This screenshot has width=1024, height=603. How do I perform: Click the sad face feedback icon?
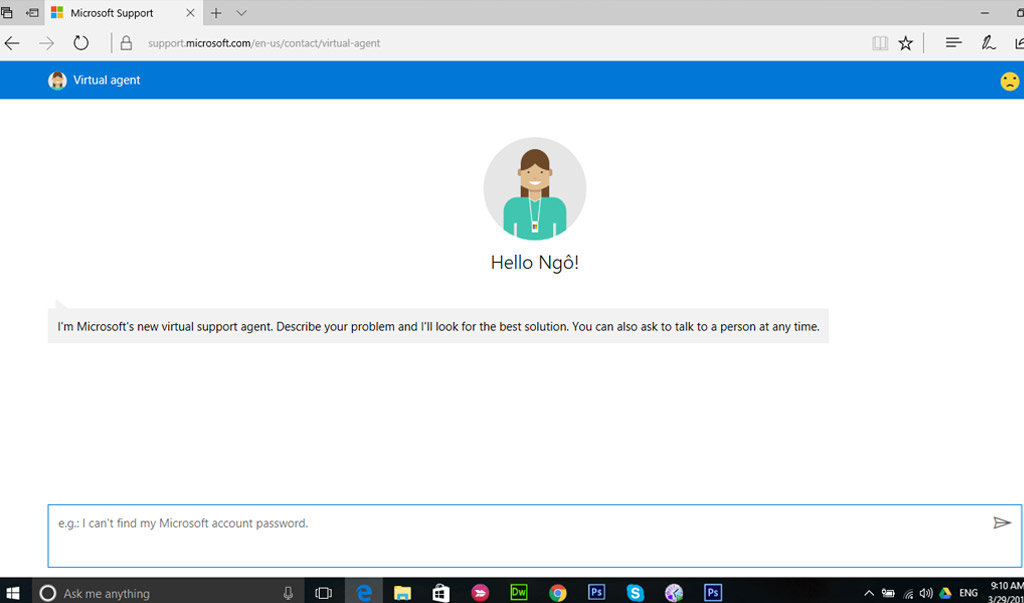point(1010,81)
